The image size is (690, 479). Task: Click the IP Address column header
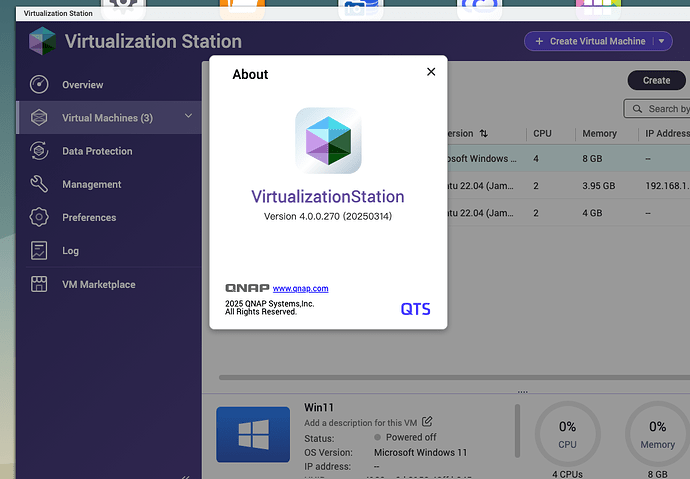tap(667, 133)
